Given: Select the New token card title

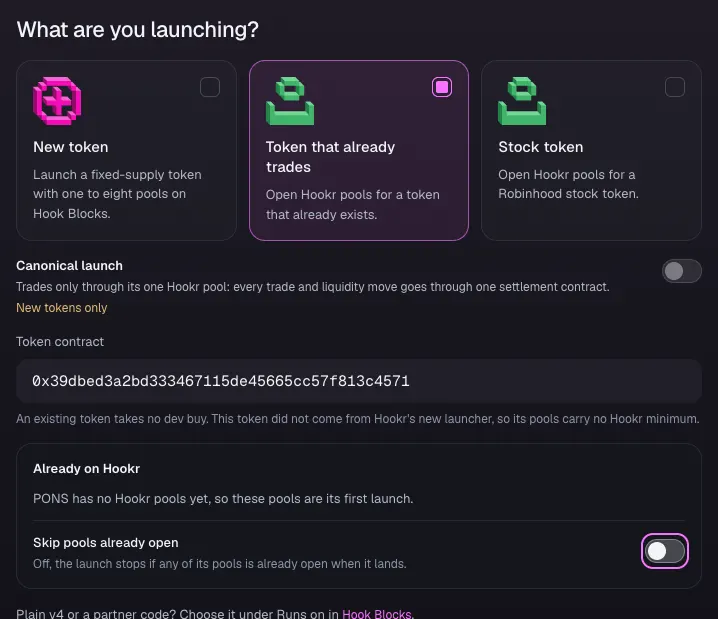Looking at the screenshot, I should [x=71, y=147].
